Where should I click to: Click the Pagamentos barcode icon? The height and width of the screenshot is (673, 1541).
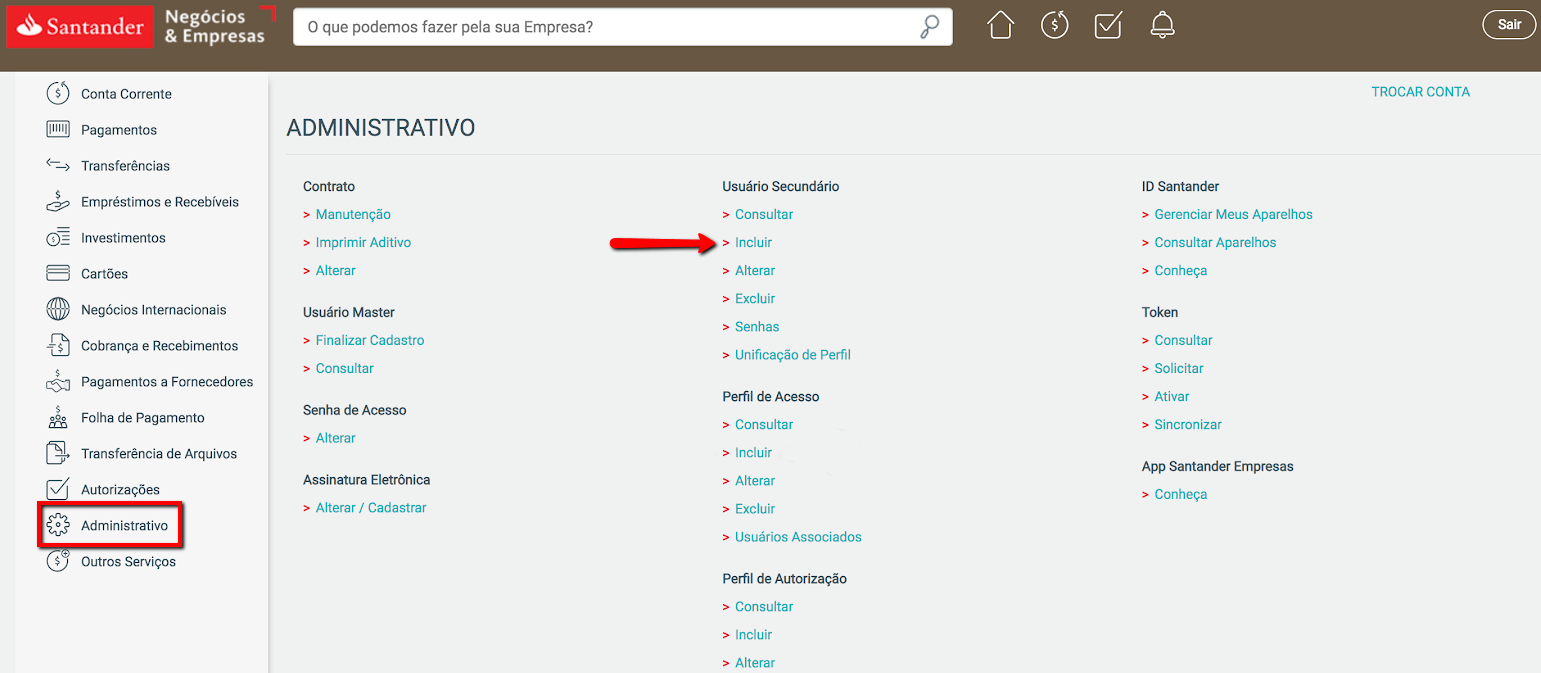58,129
